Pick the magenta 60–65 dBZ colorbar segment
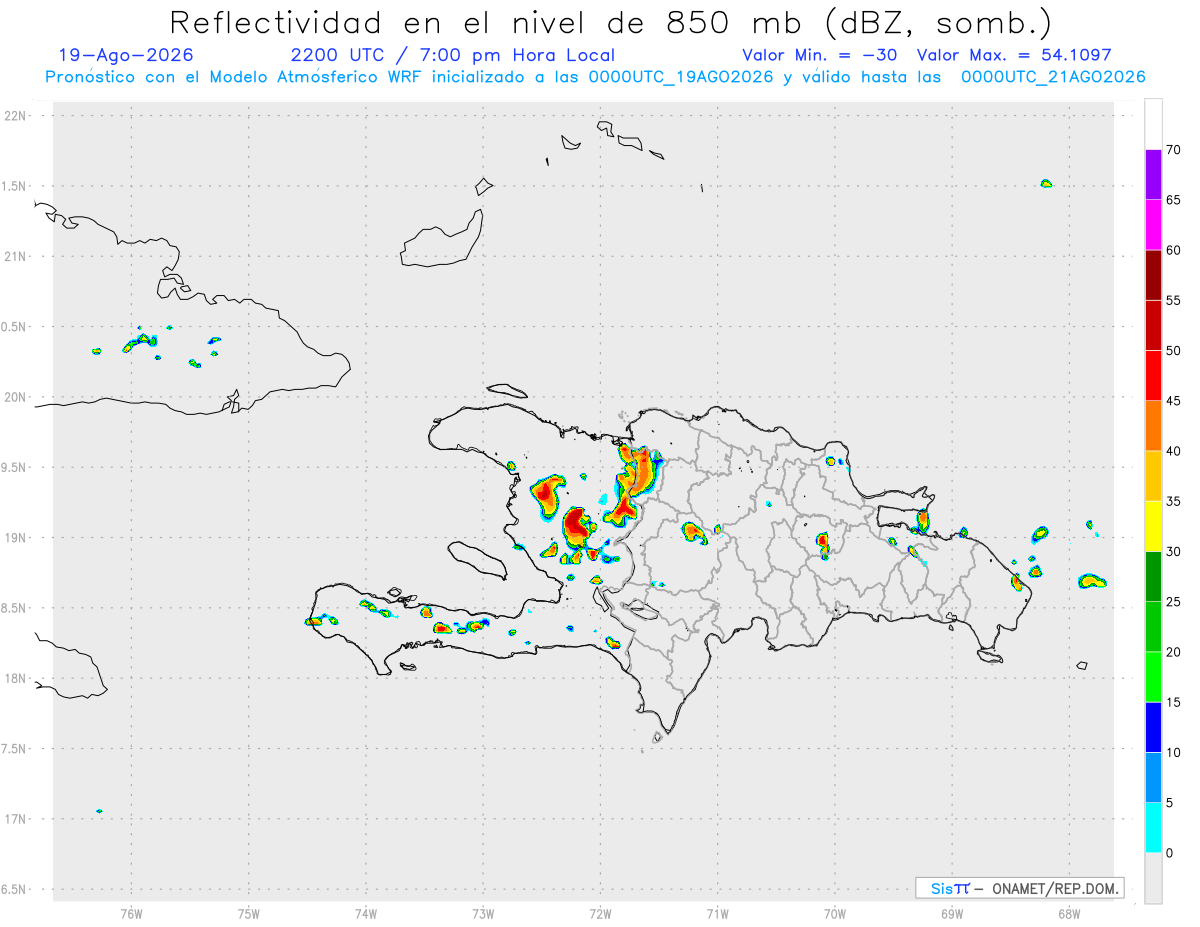The image size is (1200, 927). 1153,224
